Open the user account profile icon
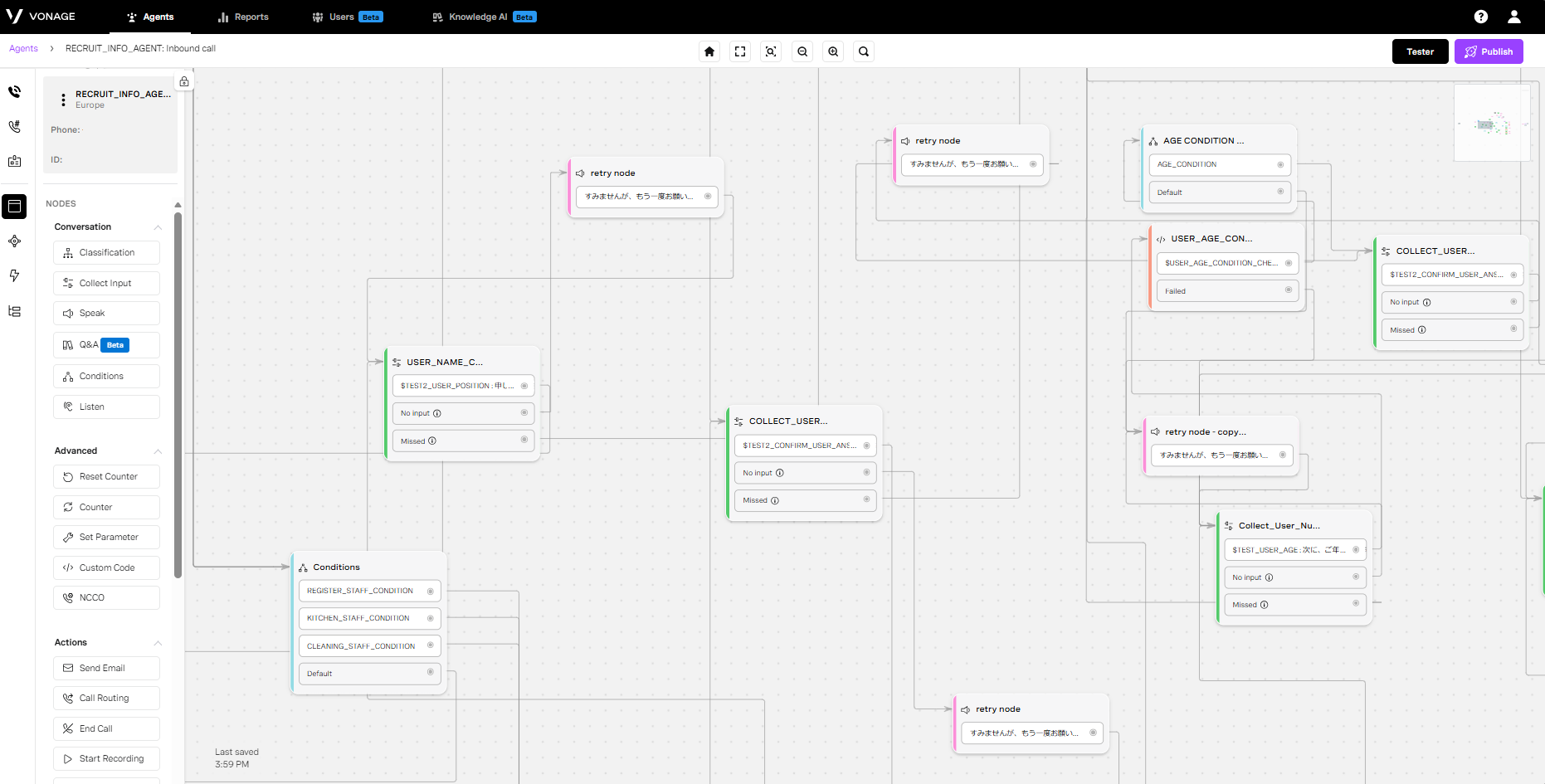 tap(1514, 17)
